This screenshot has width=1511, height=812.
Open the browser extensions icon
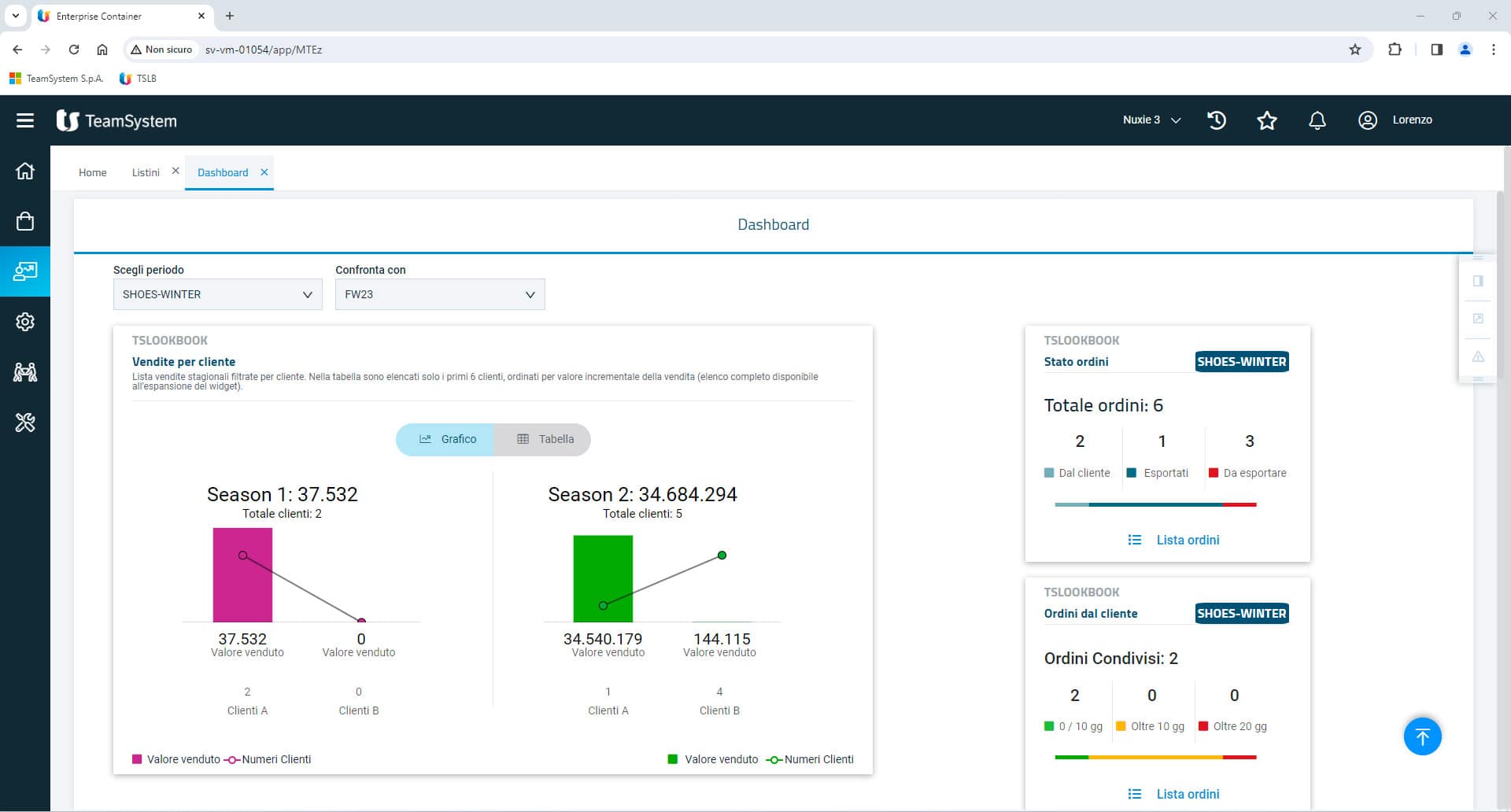point(1395,50)
